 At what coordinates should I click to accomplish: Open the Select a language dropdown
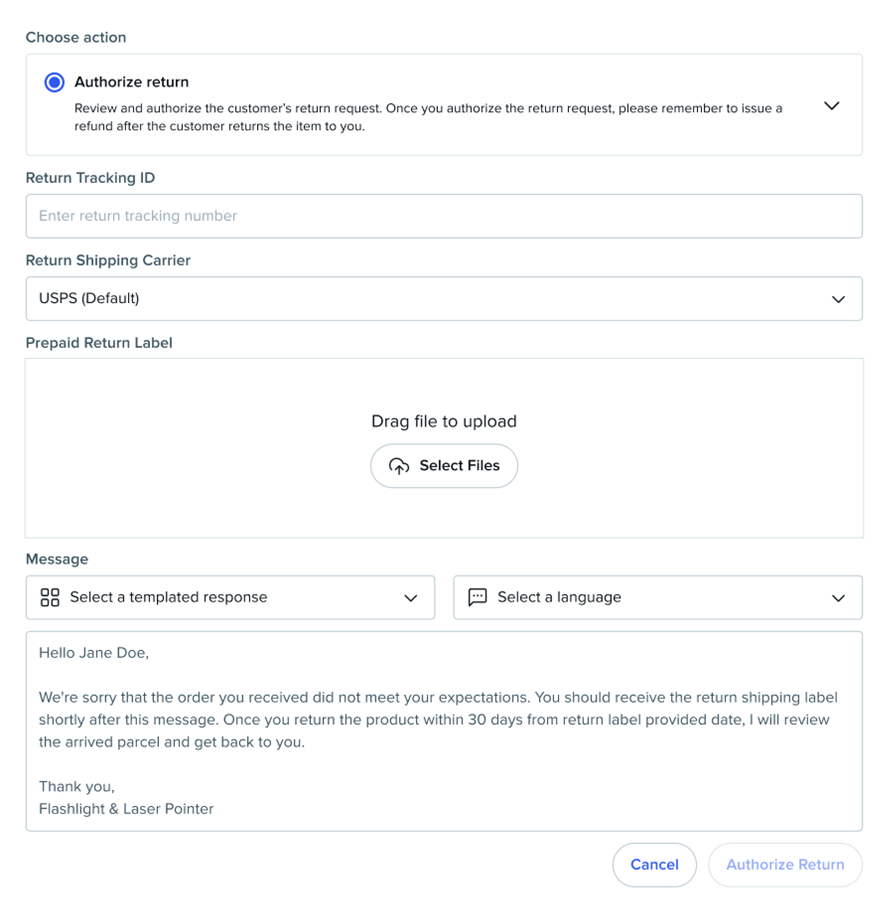click(x=657, y=597)
